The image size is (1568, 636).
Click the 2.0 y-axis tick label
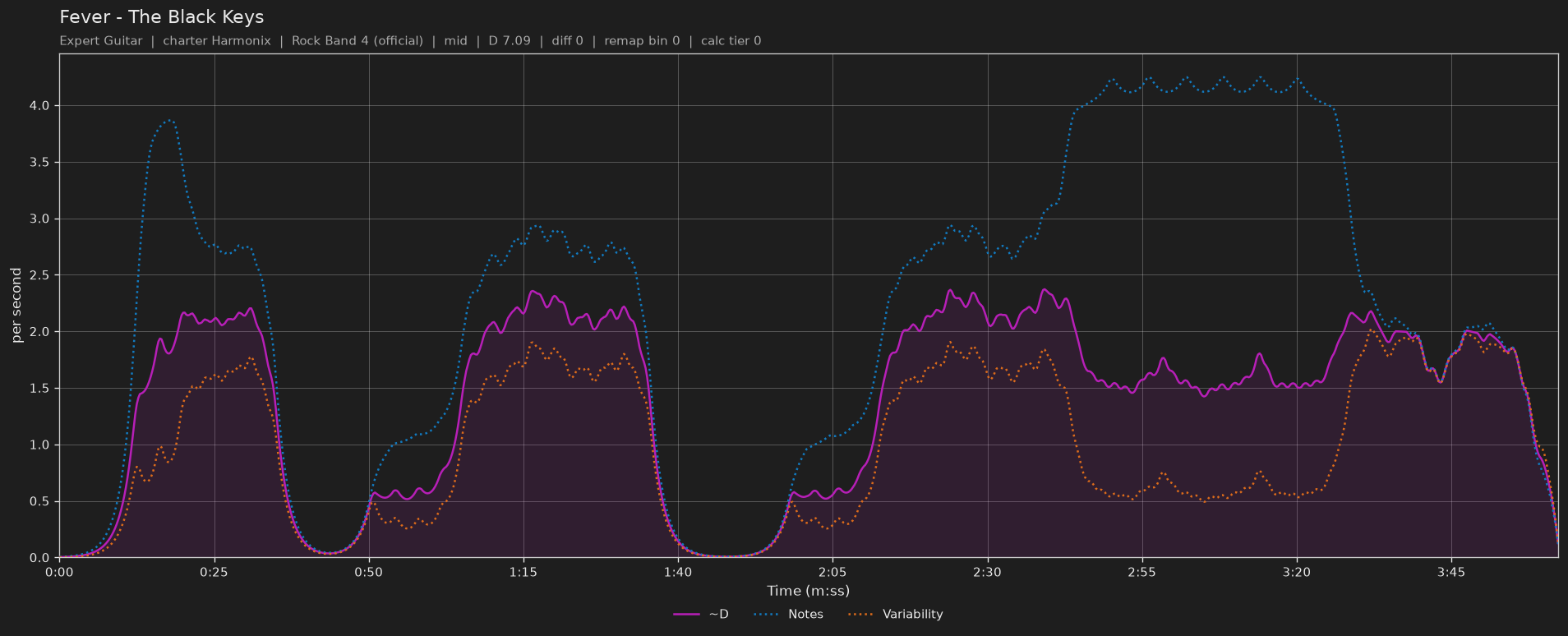coord(40,332)
